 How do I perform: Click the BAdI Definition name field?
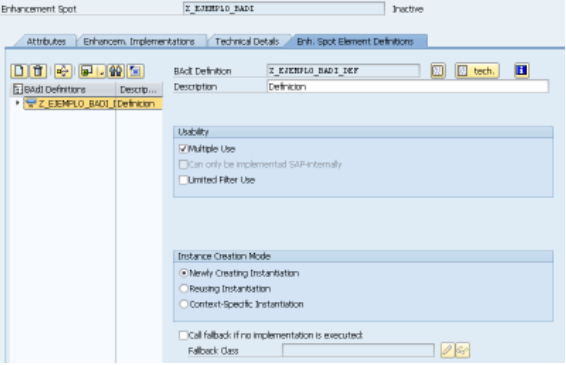point(343,70)
